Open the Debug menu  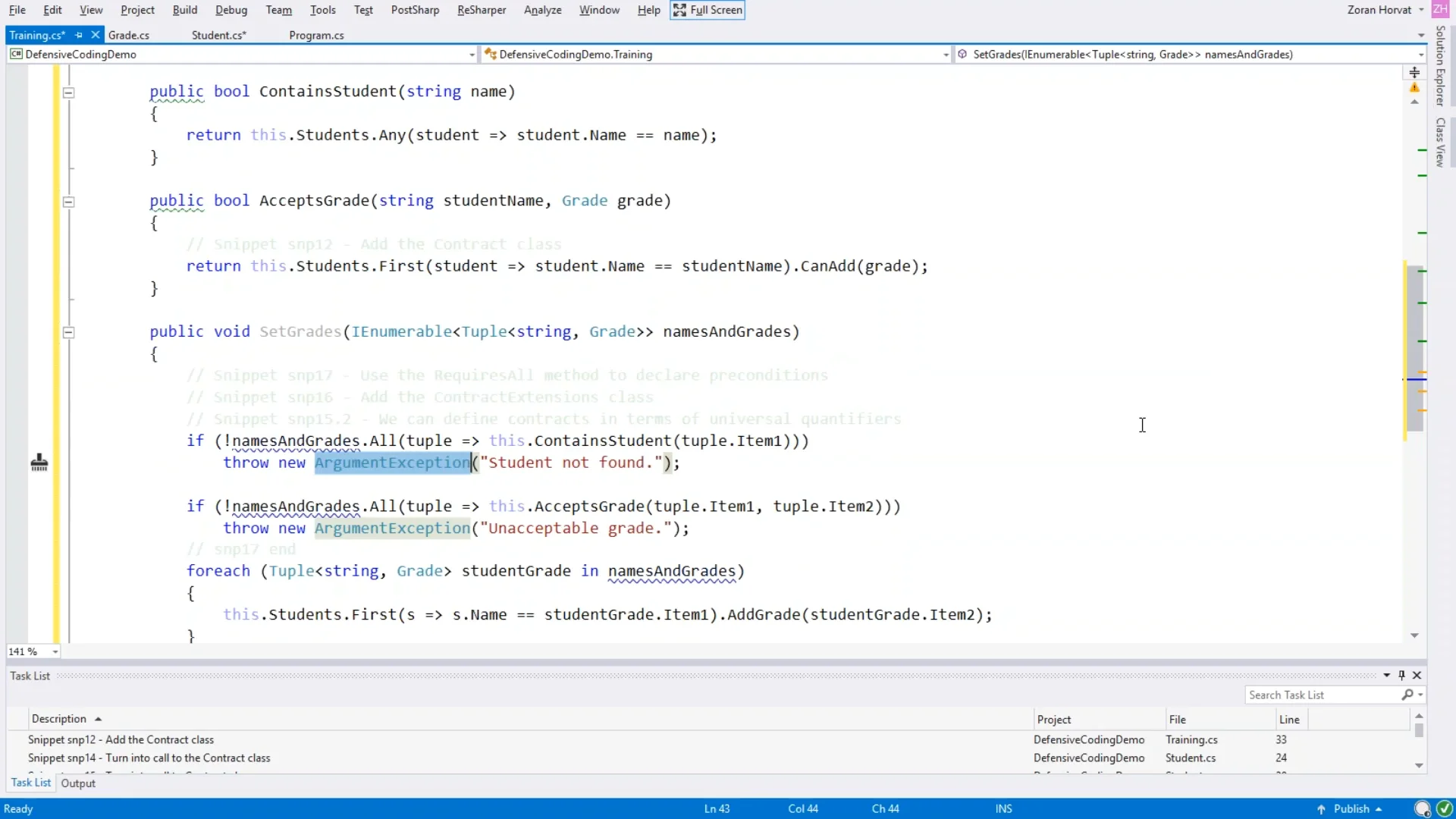pyautogui.click(x=231, y=10)
